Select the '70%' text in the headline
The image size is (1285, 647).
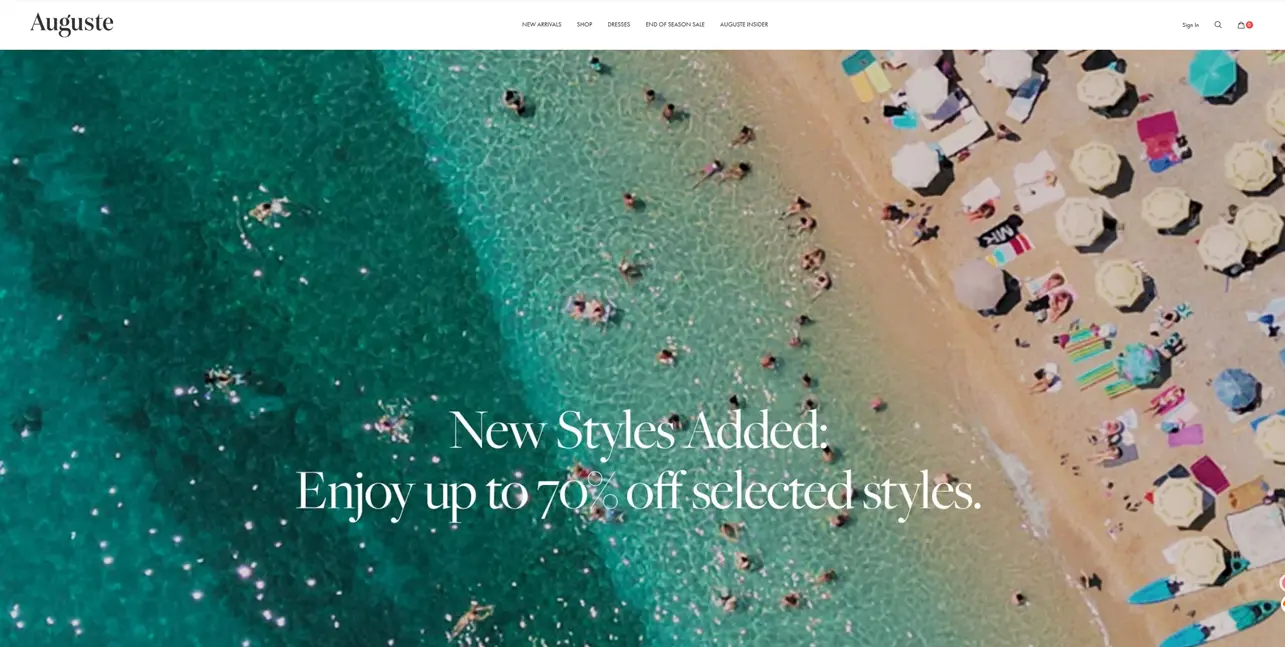(576, 491)
